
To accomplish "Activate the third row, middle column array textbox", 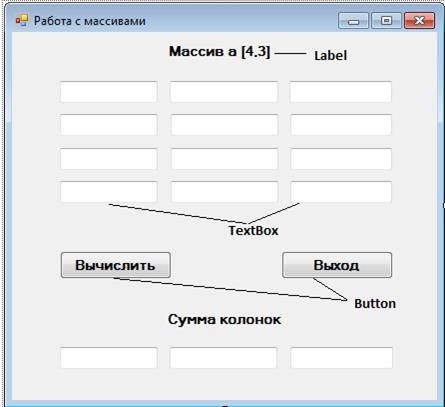I will point(224,159).
